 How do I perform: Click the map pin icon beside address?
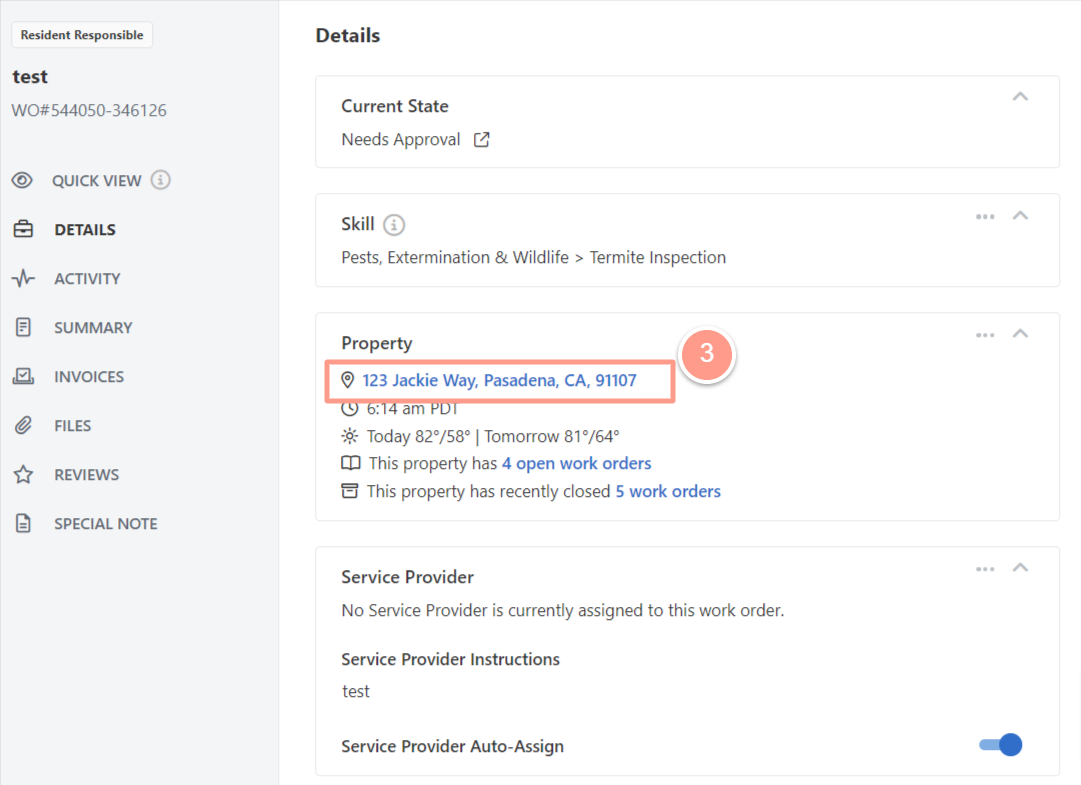tap(347, 380)
